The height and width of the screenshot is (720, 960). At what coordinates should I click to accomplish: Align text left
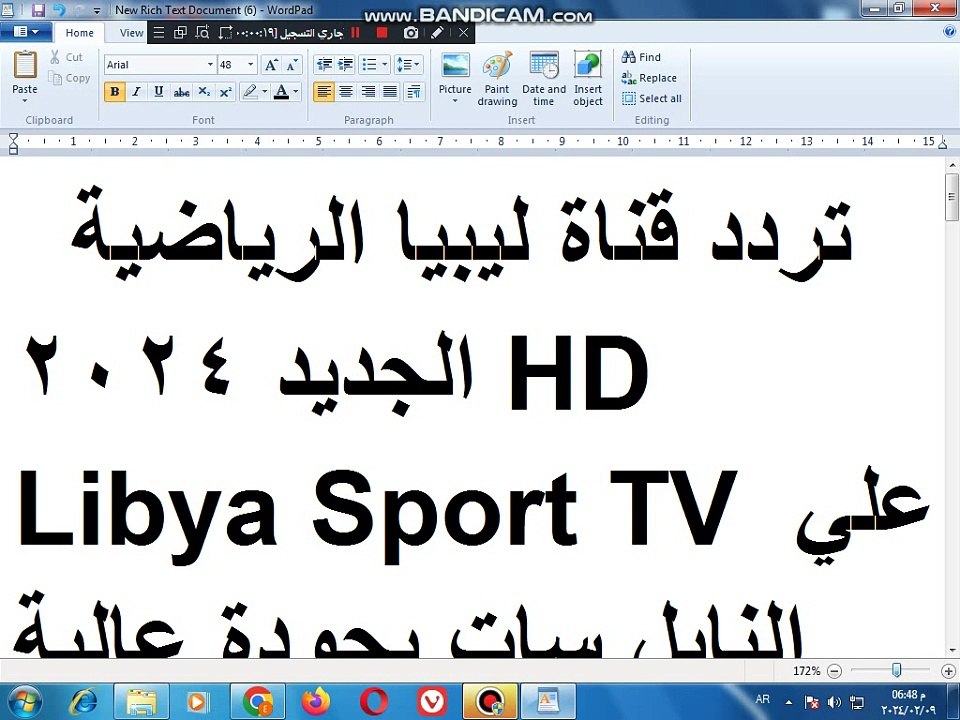pyautogui.click(x=324, y=92)
